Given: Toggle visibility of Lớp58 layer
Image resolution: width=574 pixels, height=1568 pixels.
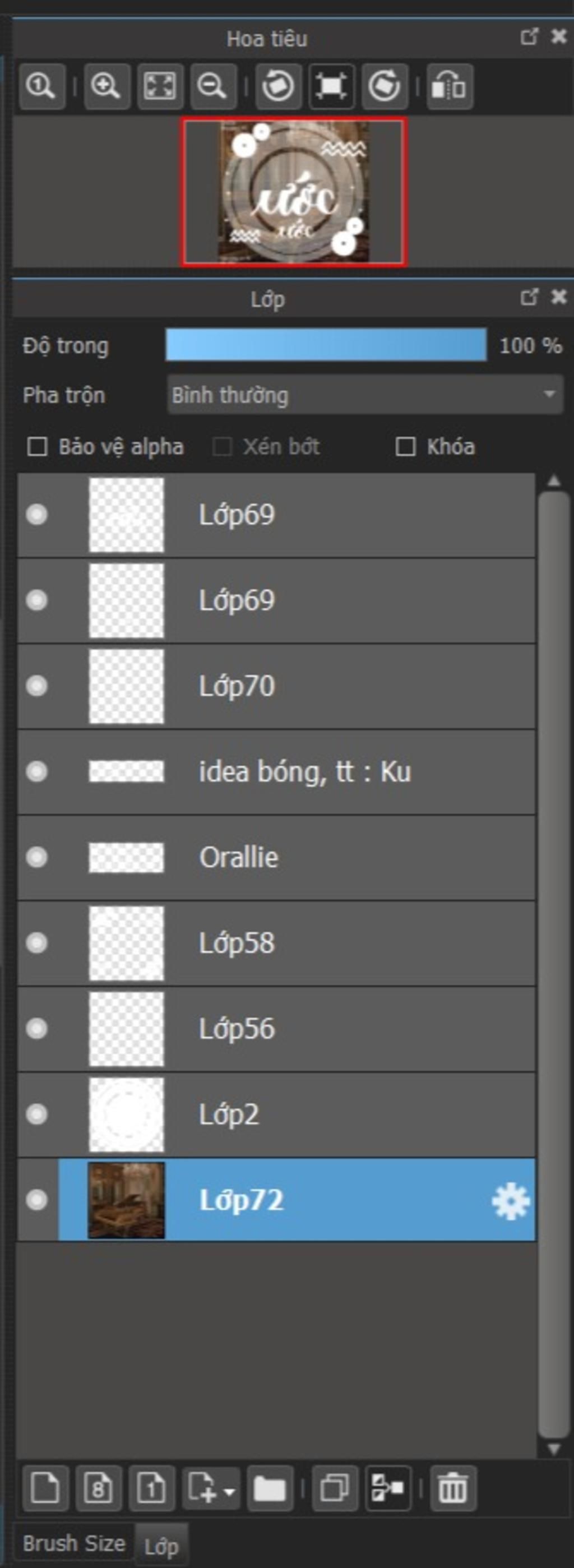Looking at the screenshot, I should point(36,943).
